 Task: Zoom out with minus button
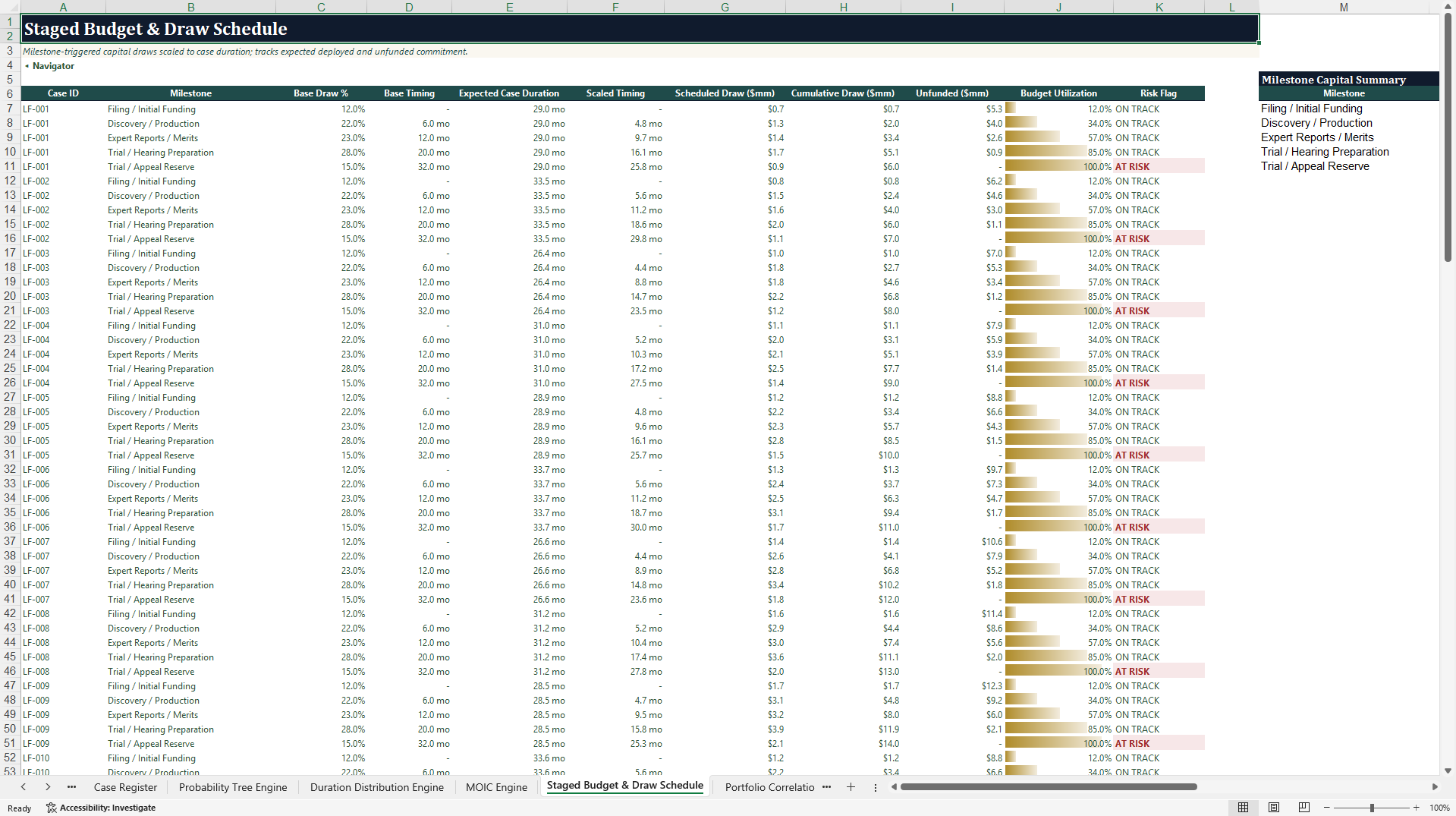tap(1327, 808)
